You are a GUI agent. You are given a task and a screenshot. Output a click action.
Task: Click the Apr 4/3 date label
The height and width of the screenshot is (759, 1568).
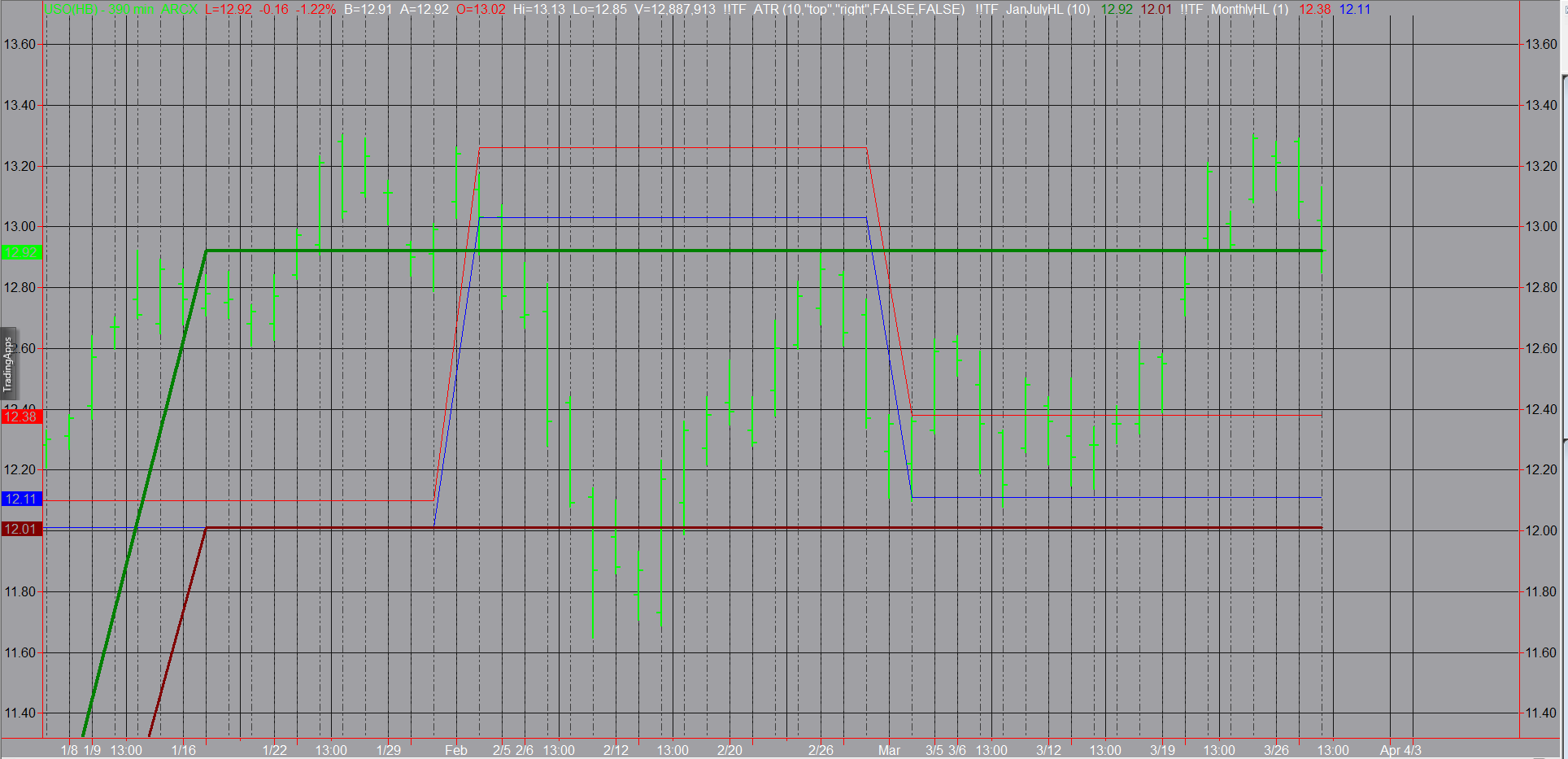pos(1400,750)
